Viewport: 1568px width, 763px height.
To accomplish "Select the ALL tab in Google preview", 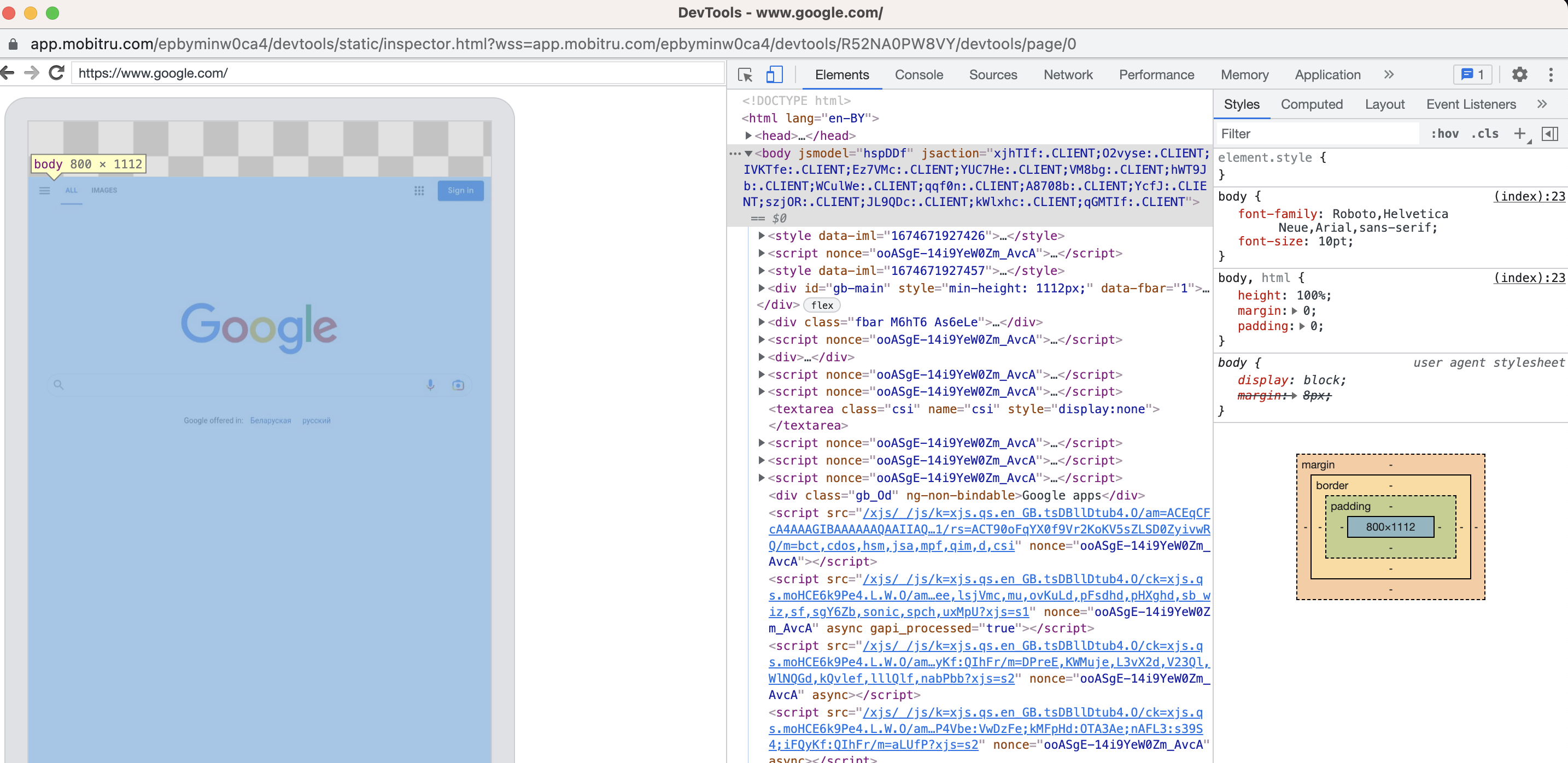I will 71,190.
